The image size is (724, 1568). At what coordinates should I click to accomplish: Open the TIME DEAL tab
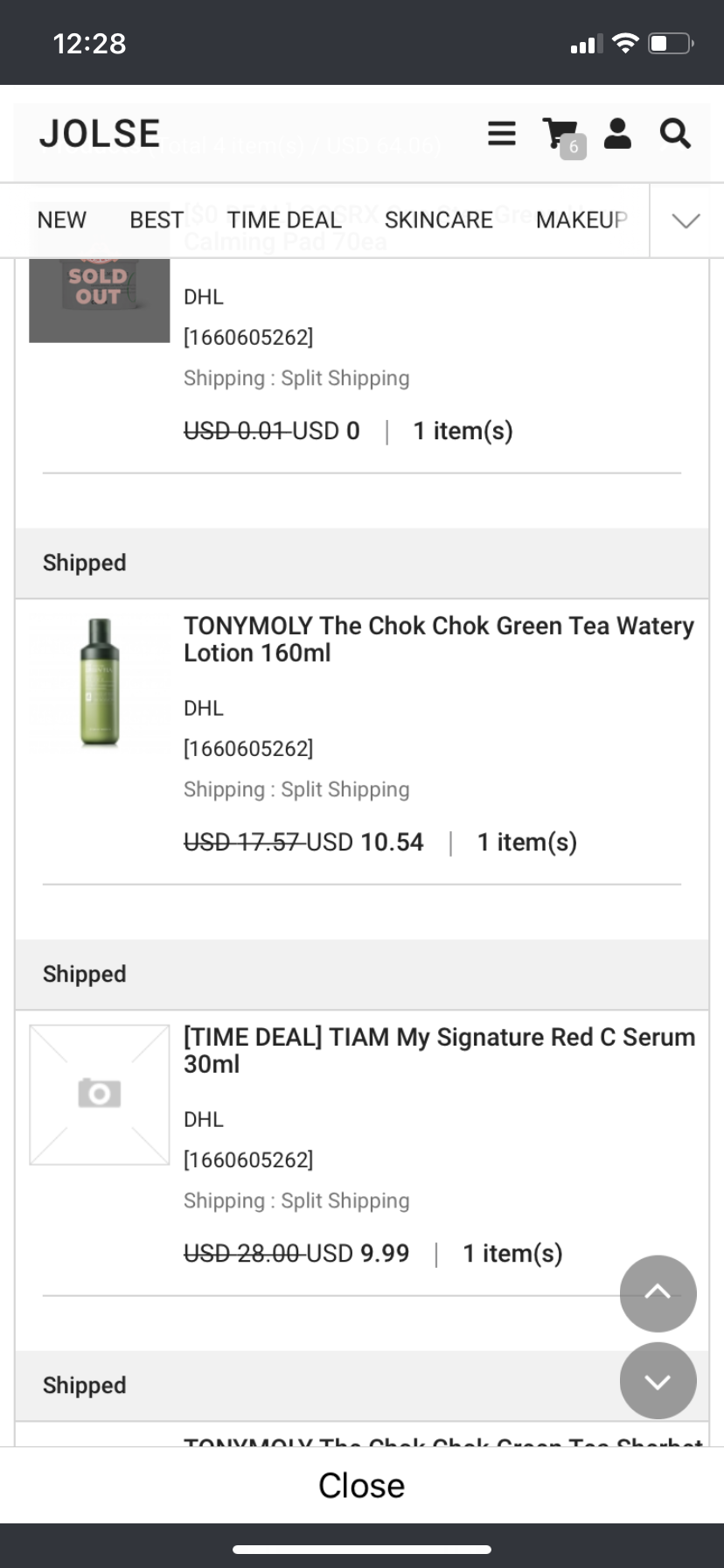[284, 220]
